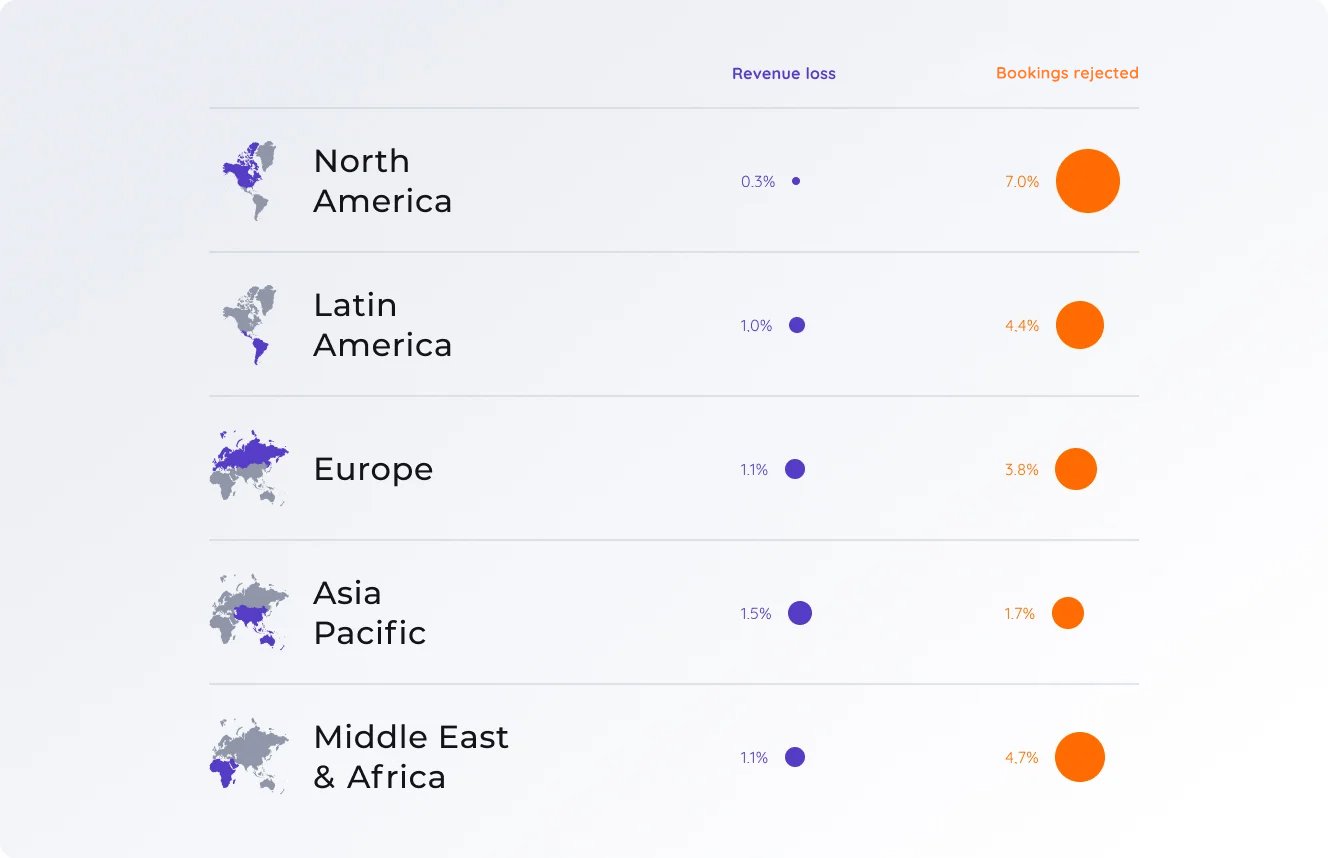Select Latin America's purple 1.0% dot
This screenshot has width=1328, height=858.
point(797,325)
